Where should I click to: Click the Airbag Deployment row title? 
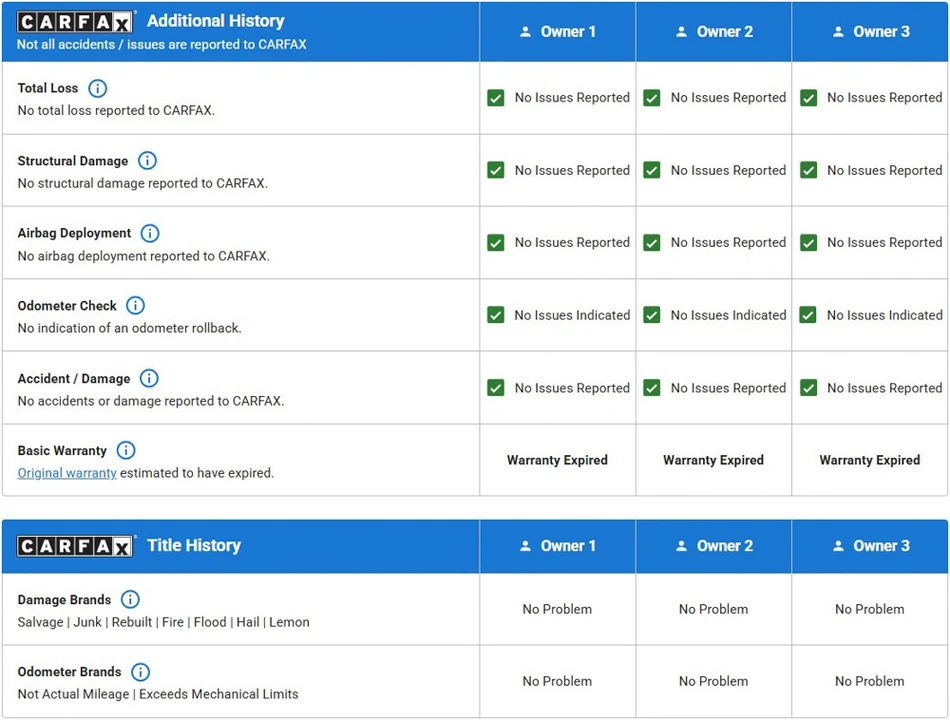74,233
